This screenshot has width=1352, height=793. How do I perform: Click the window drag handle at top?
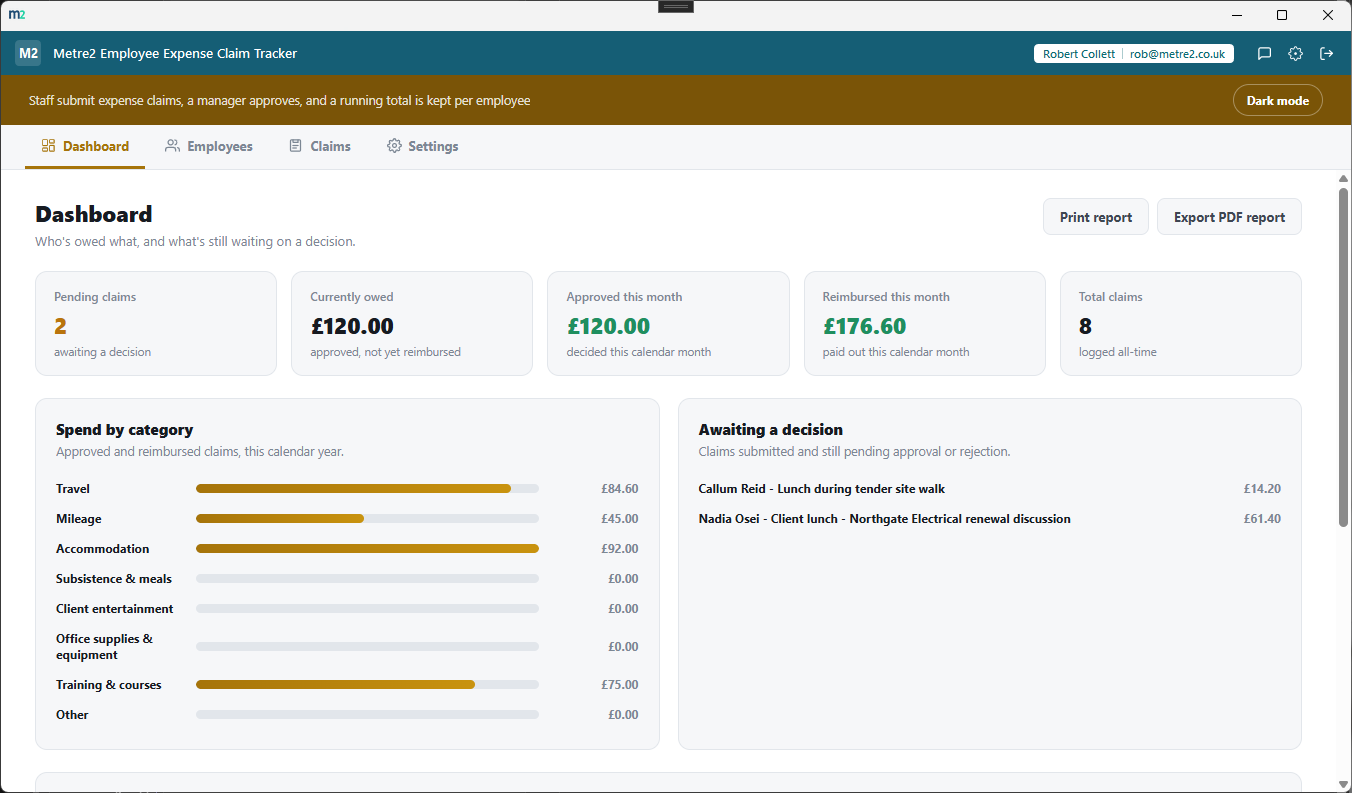676,6
